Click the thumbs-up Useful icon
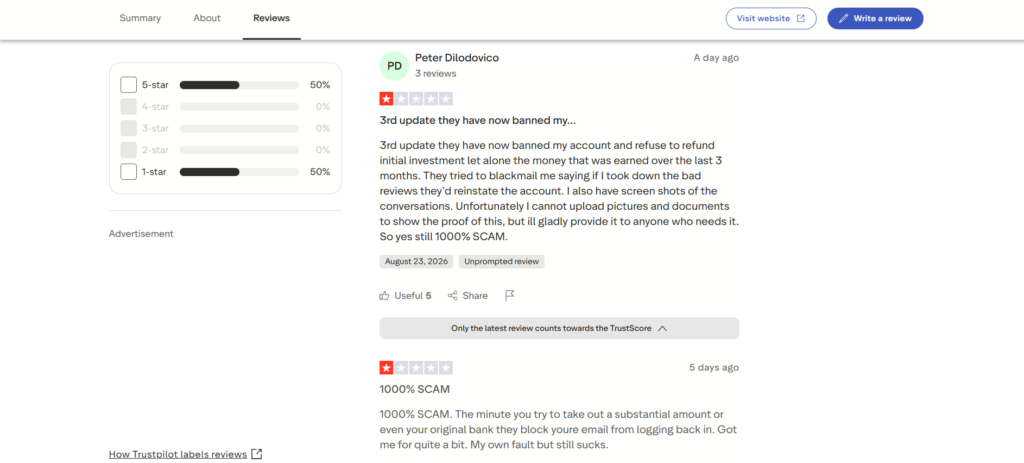The width and height of the screenshot is (1024, 463). click(x=384, y=295)
